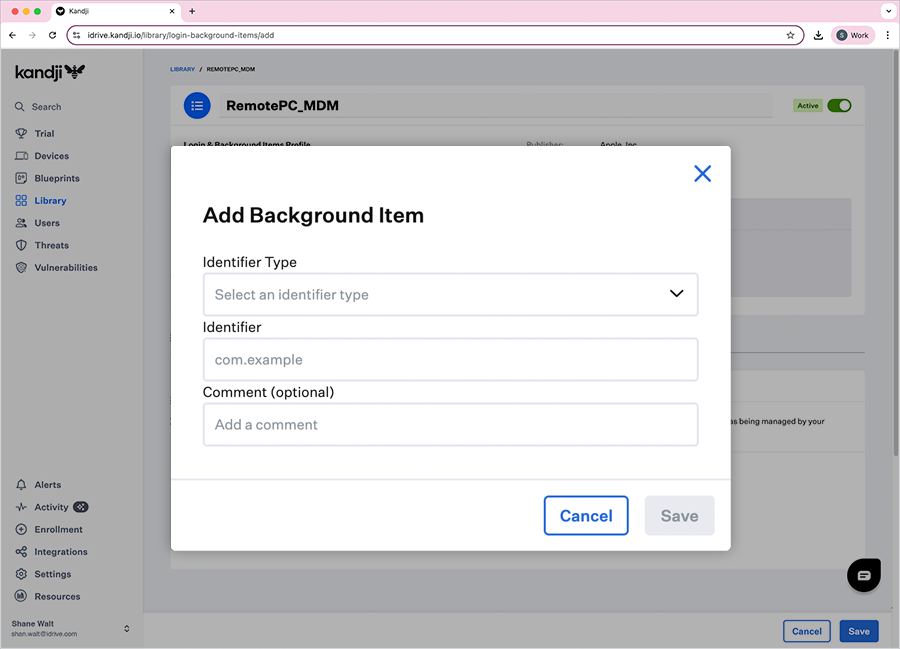
Task: Click the Identifier text field
Action: pyautogui.click(x=450, y=360)
